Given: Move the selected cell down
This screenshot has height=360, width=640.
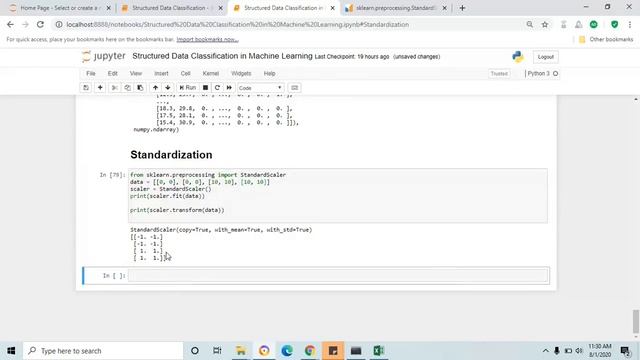Looking at the screenshot, I should click(168, 88).
